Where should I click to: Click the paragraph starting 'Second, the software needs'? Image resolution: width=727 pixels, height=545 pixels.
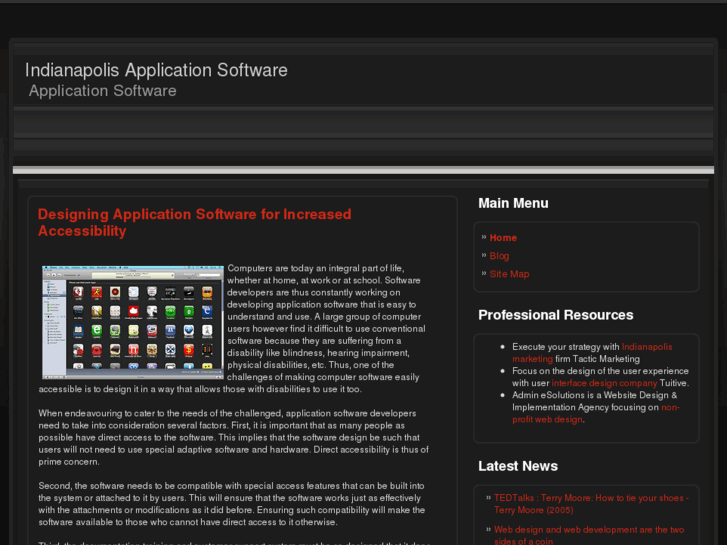pos(232,504)
